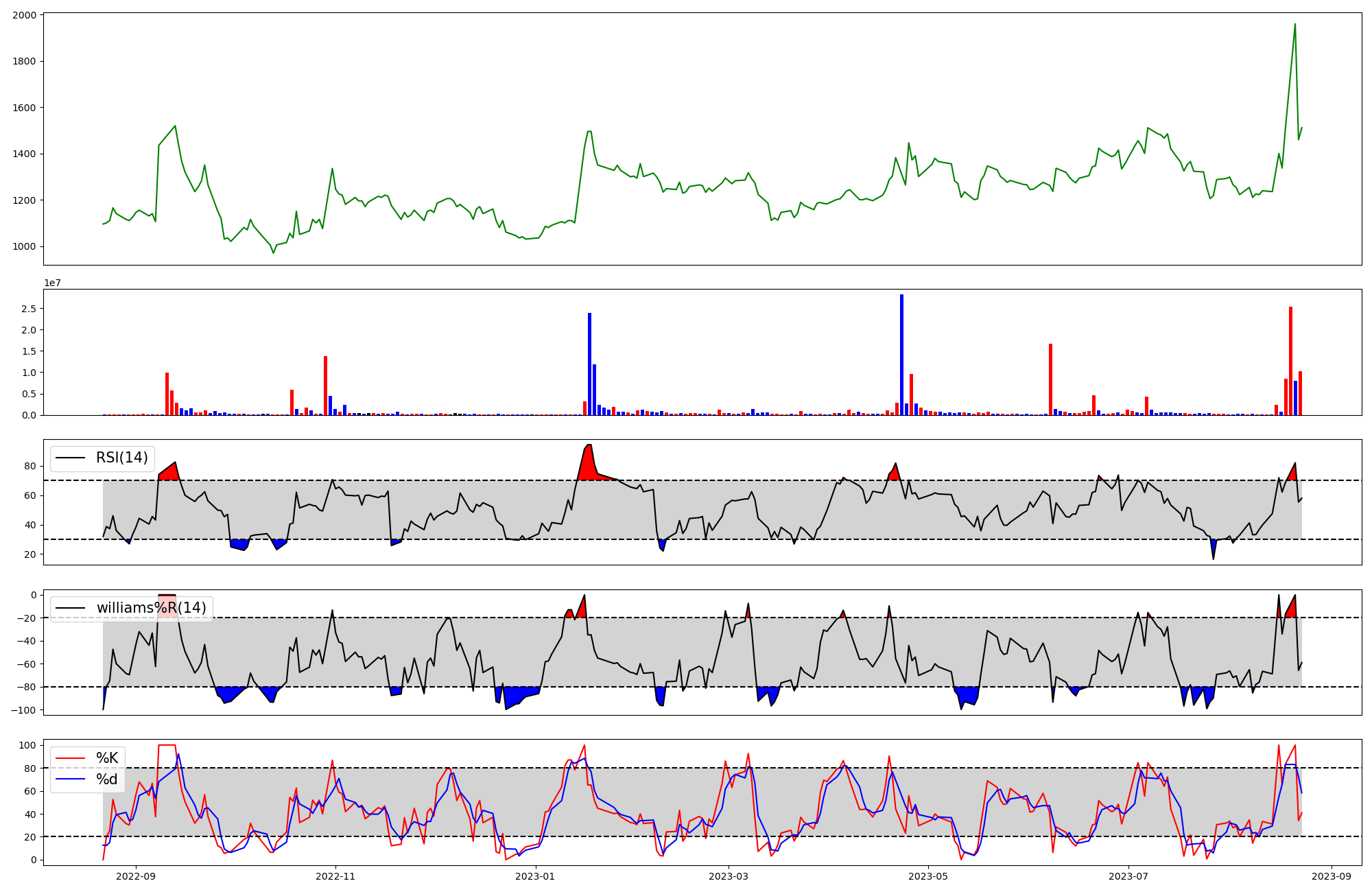Click the 2022-09 x-axis date label

(x=135, y=876)
